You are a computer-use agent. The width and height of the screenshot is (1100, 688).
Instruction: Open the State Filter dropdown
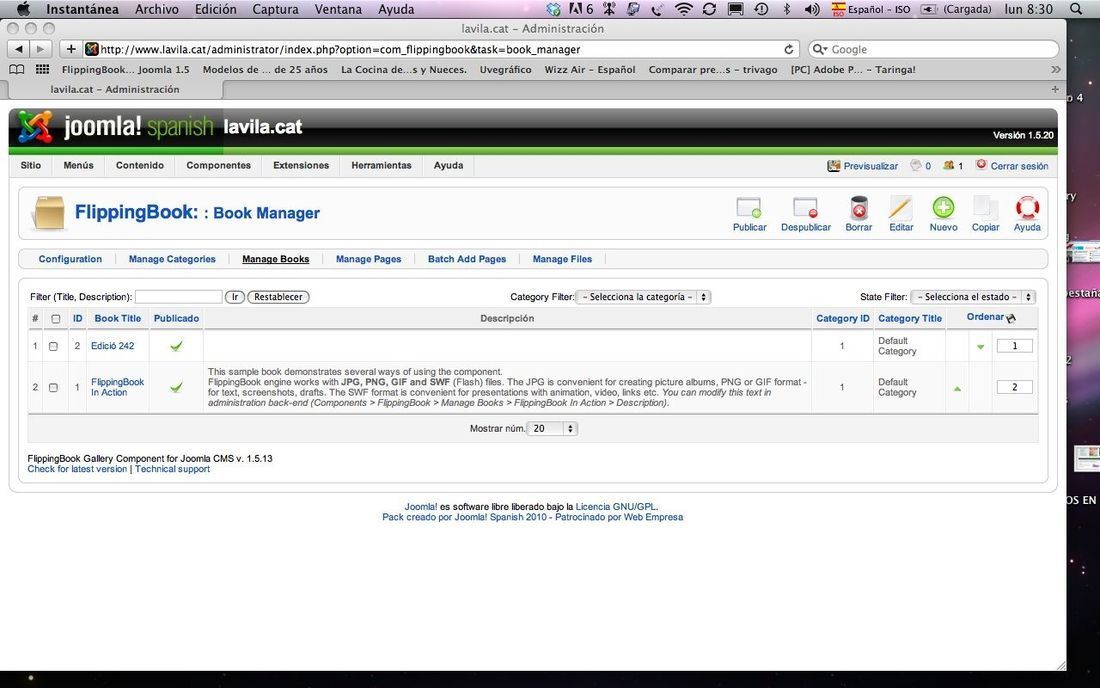click(973, 297)
